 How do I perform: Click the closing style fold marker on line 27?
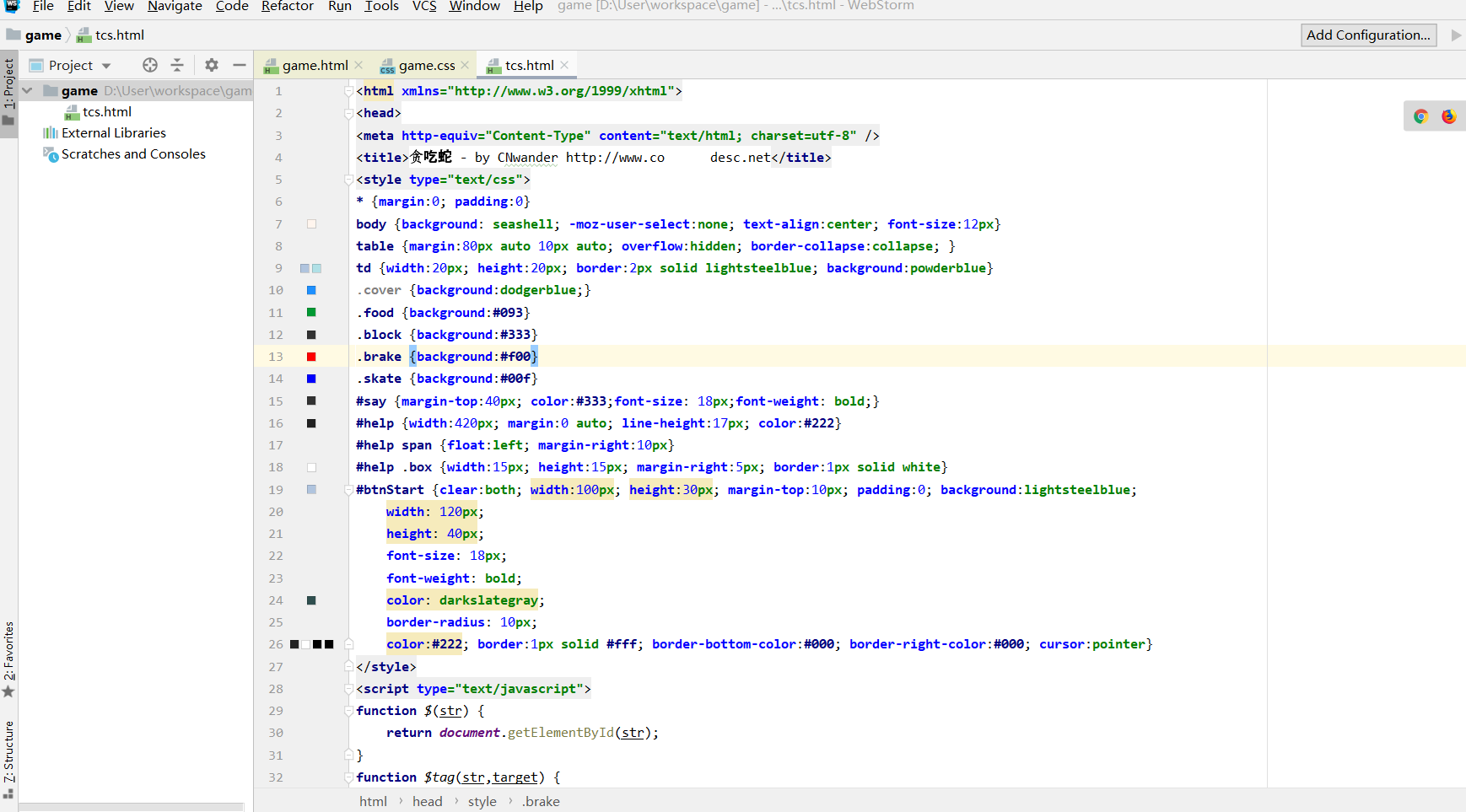pyautogui.click(x=348, y=666)
